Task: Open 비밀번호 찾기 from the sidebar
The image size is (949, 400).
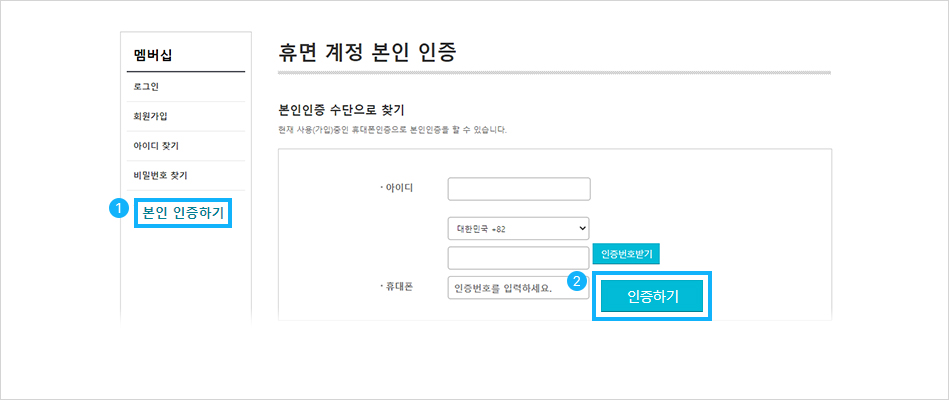Action: pyautogui.click(x=160, y=175)
